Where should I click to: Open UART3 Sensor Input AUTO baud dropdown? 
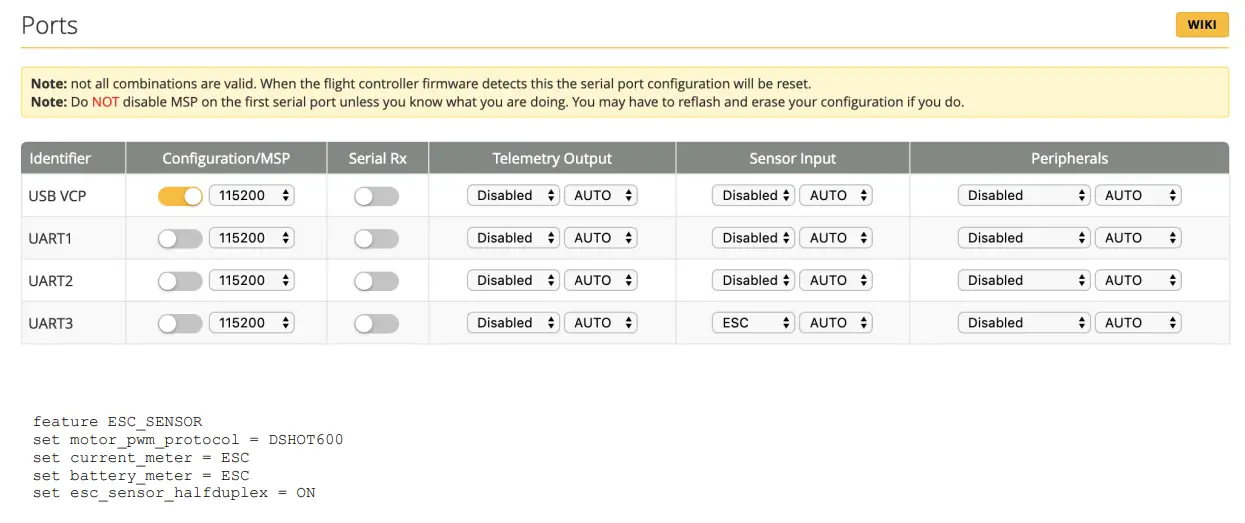tap(836, 323)
